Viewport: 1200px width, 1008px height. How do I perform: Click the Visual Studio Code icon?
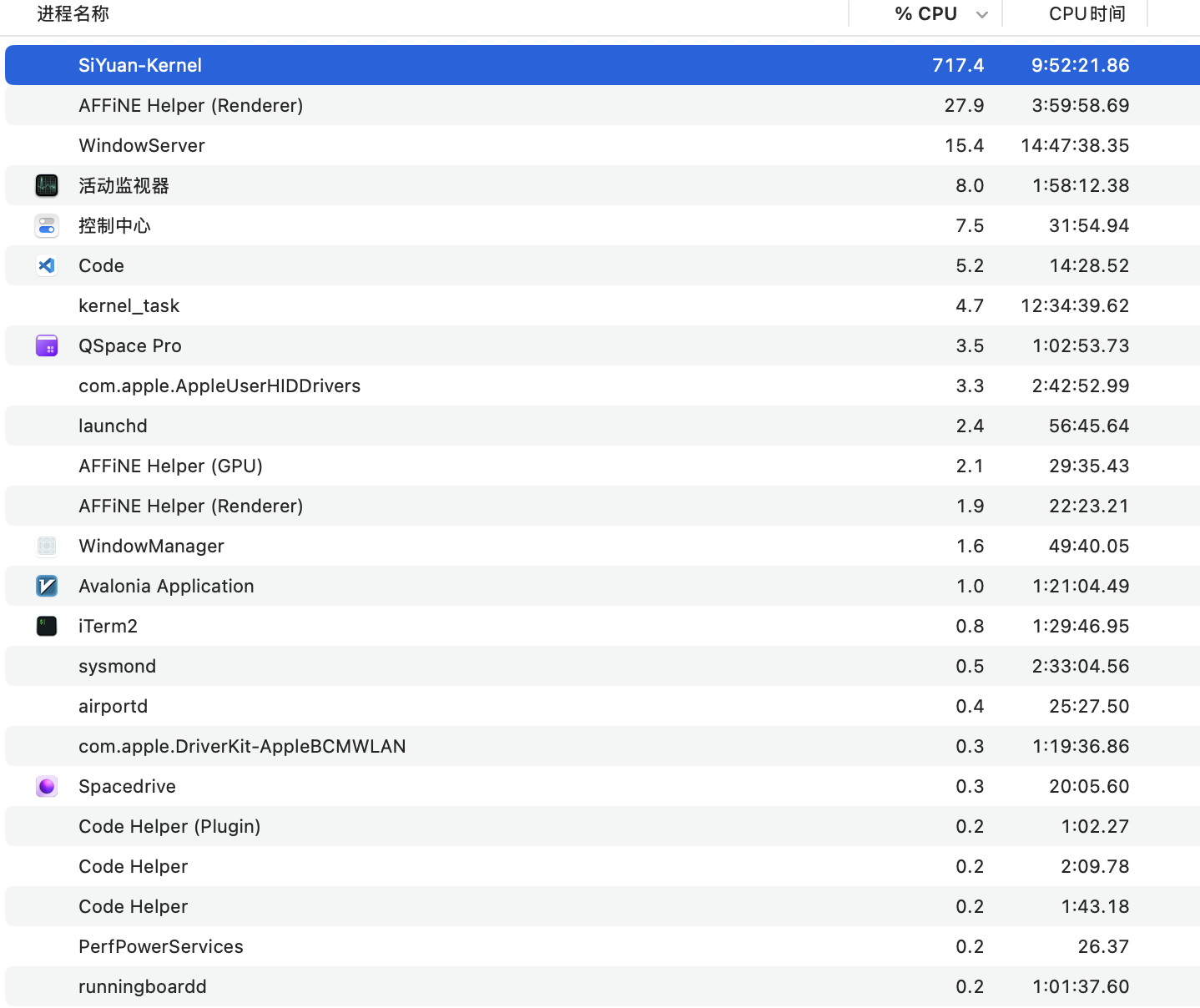click(47, 265)
